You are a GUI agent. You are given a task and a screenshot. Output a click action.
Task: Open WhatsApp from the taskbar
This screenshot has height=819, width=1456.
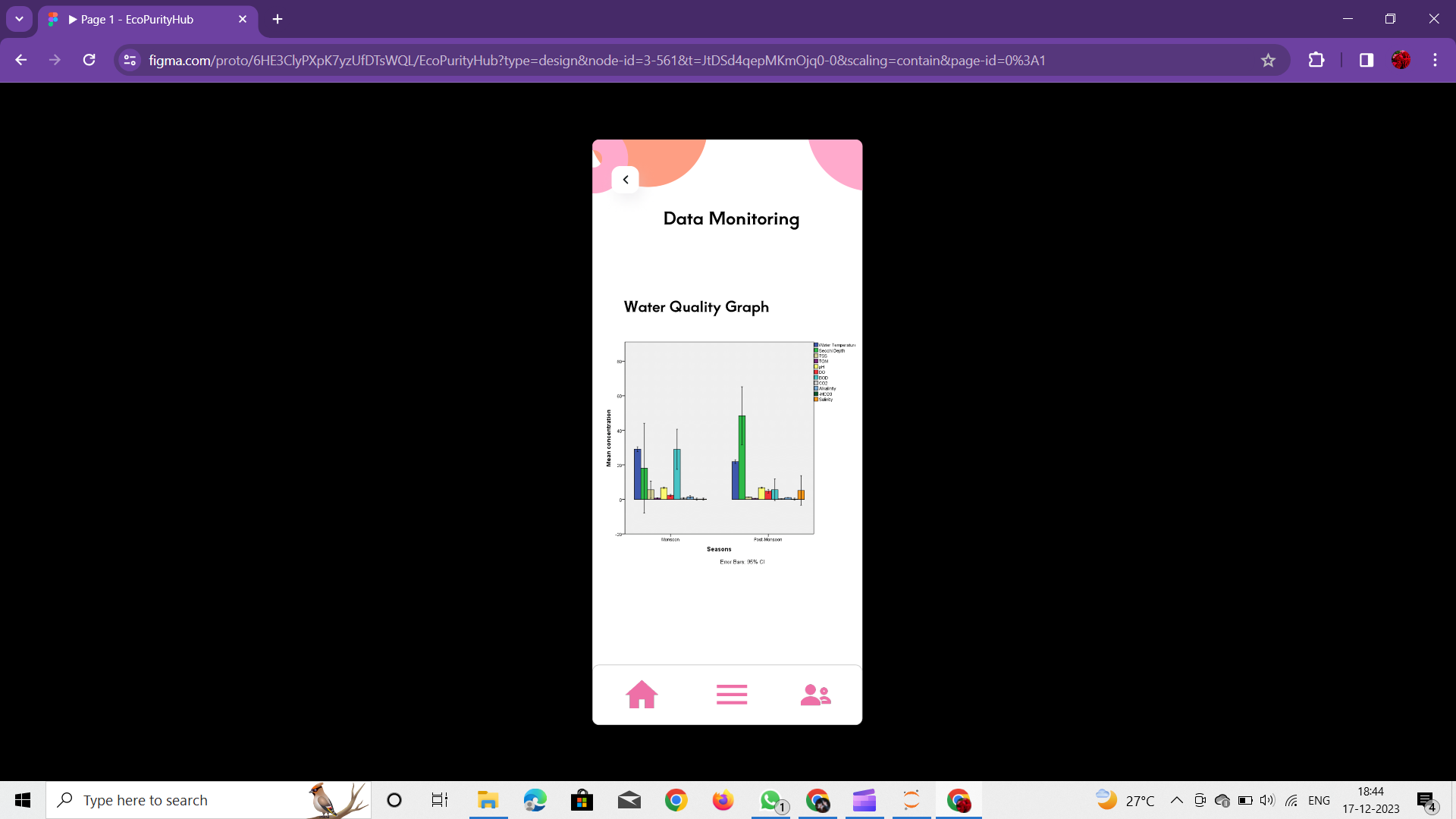(x=770, y=800)
